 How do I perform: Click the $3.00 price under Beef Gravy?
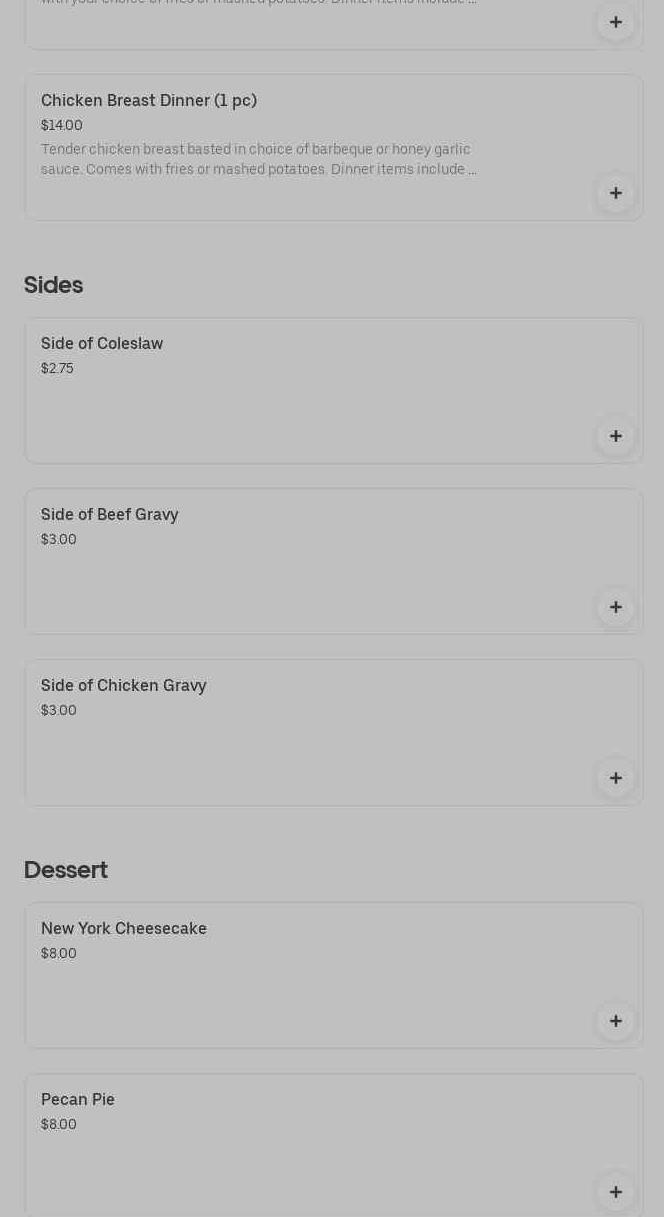pos(59,540)
